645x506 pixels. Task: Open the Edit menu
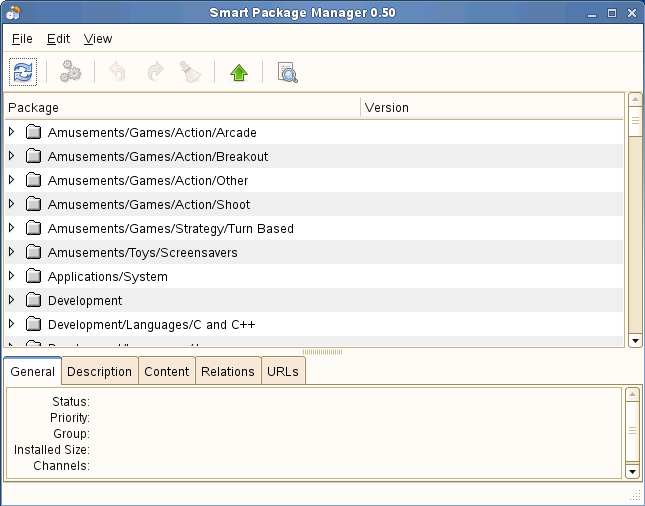click(58, 39)
